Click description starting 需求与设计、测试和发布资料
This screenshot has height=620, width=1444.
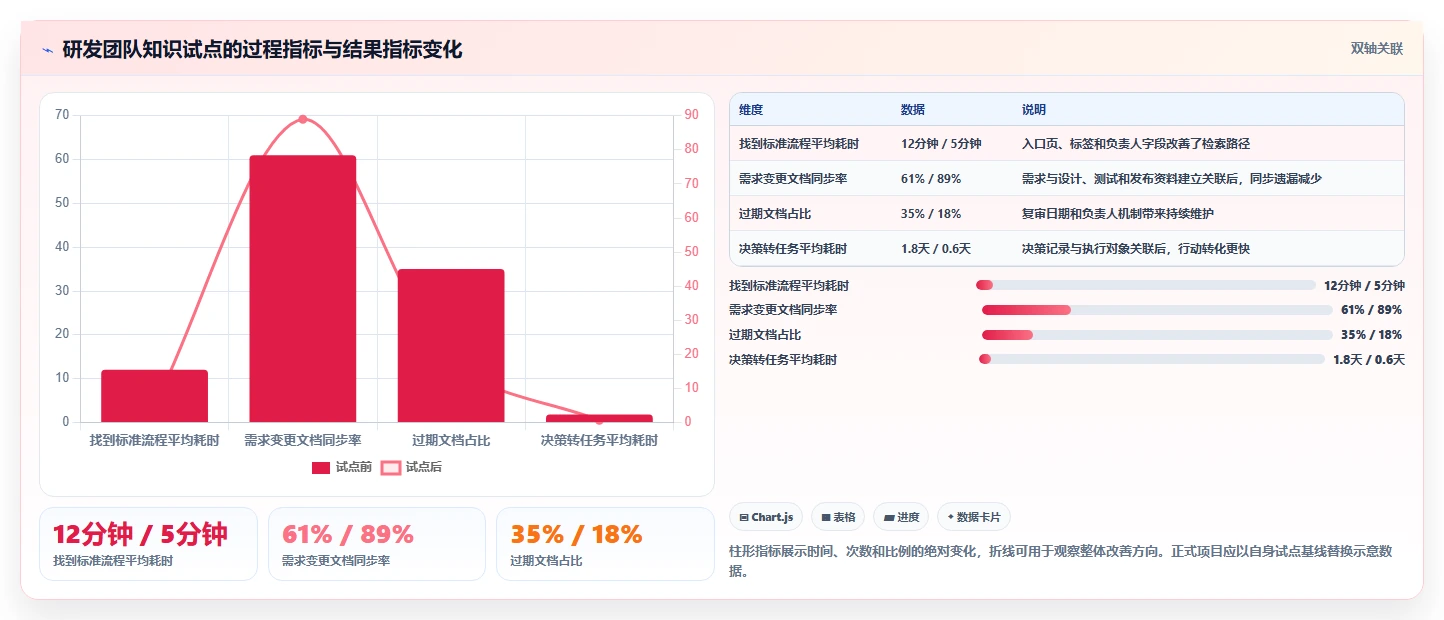[x=1172, y=179]
